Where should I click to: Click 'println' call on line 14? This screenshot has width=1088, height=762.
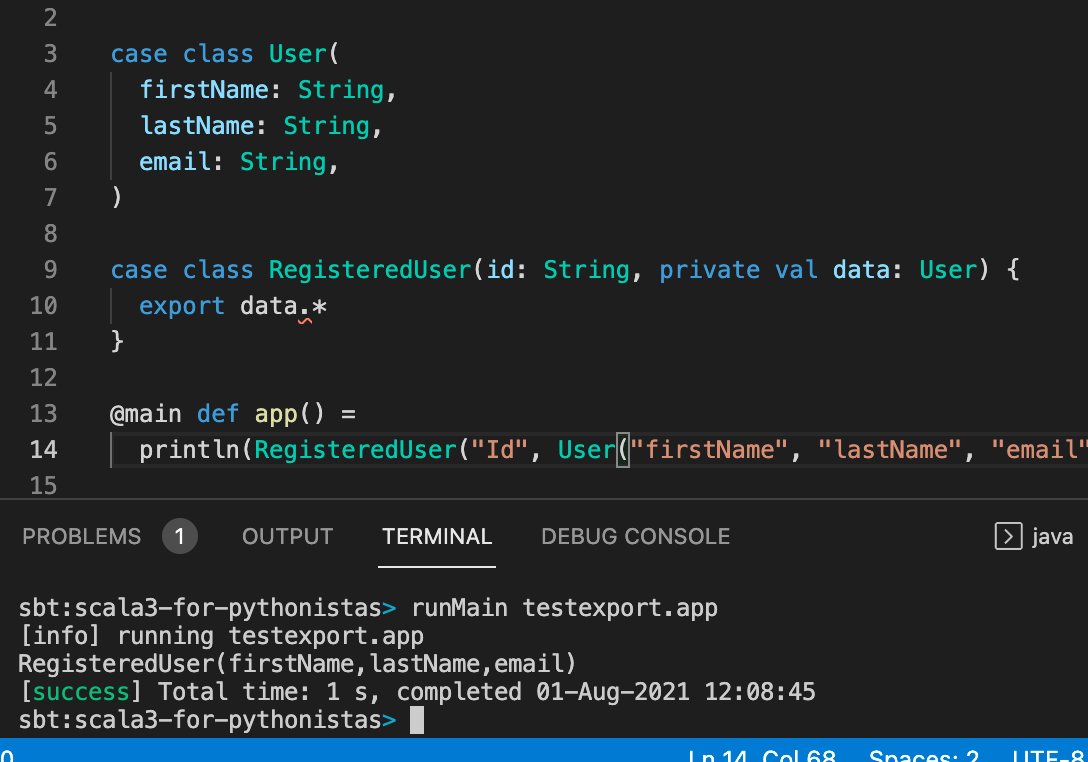click(x=189, y=450)
